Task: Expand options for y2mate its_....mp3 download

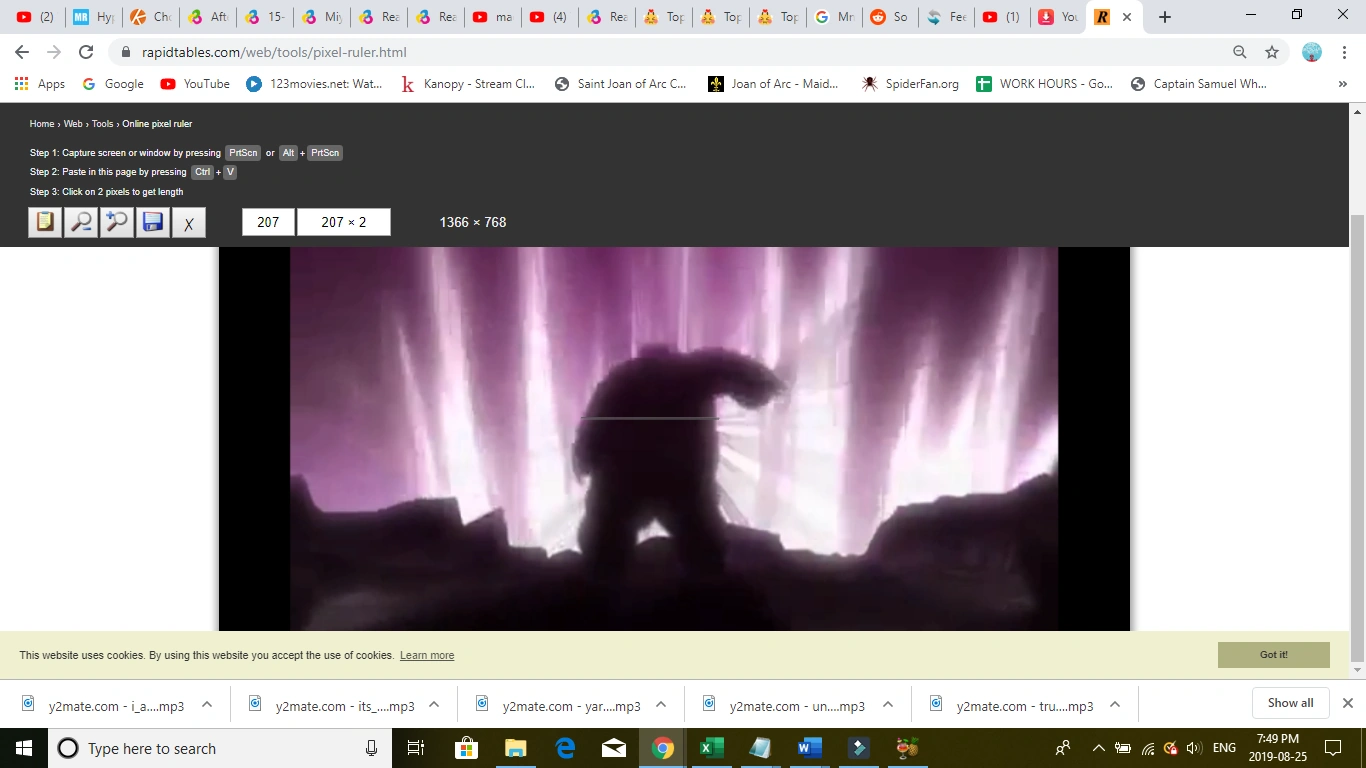Action: pyautogui.click(x=434, y=705)
